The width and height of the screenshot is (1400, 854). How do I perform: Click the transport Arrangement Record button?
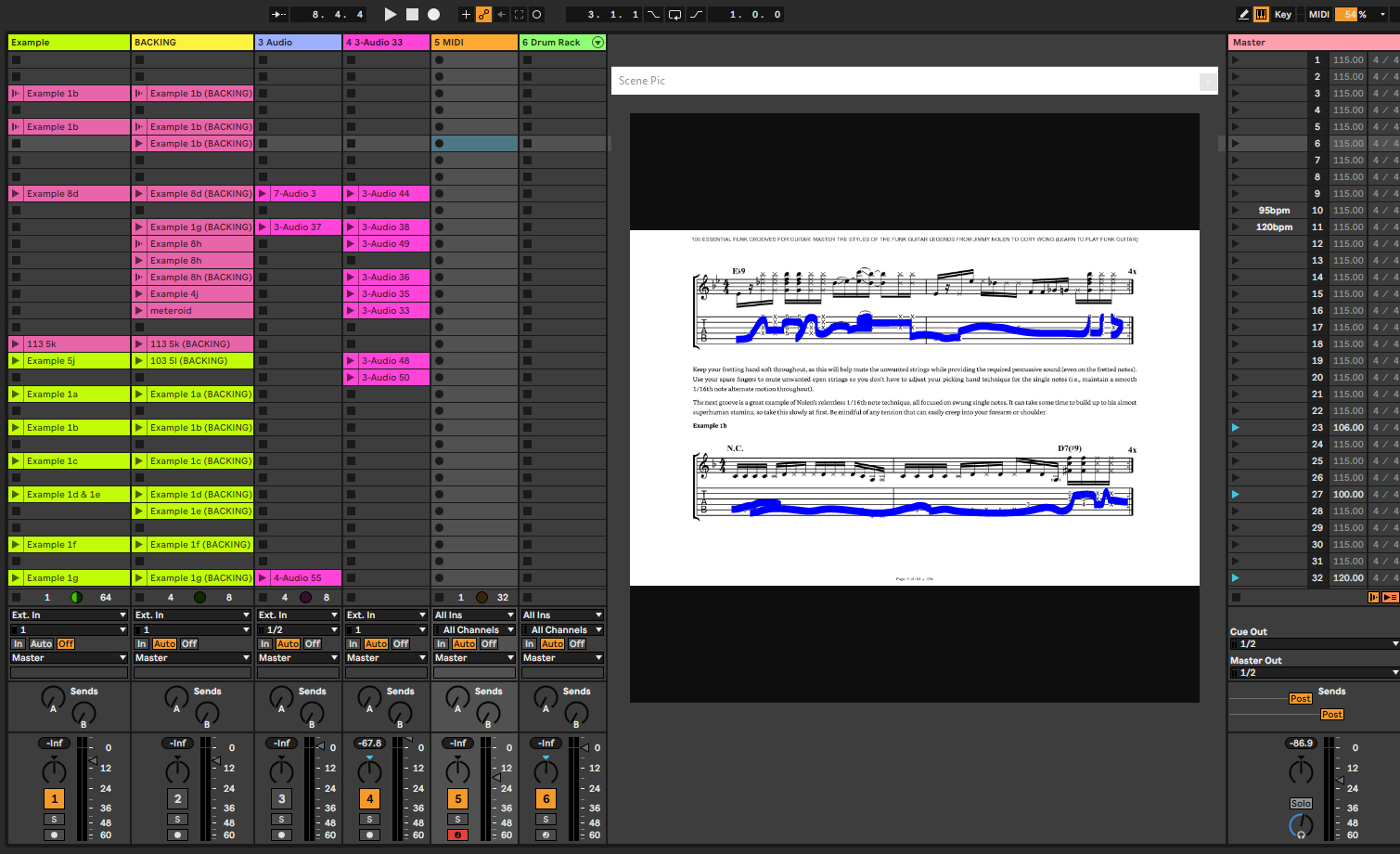tap(433, 14)
